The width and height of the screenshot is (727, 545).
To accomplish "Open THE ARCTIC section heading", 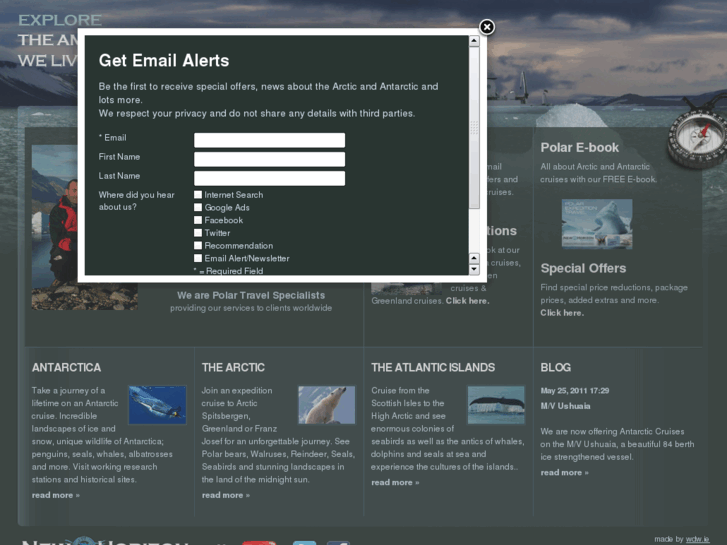I will pos(233,367).
